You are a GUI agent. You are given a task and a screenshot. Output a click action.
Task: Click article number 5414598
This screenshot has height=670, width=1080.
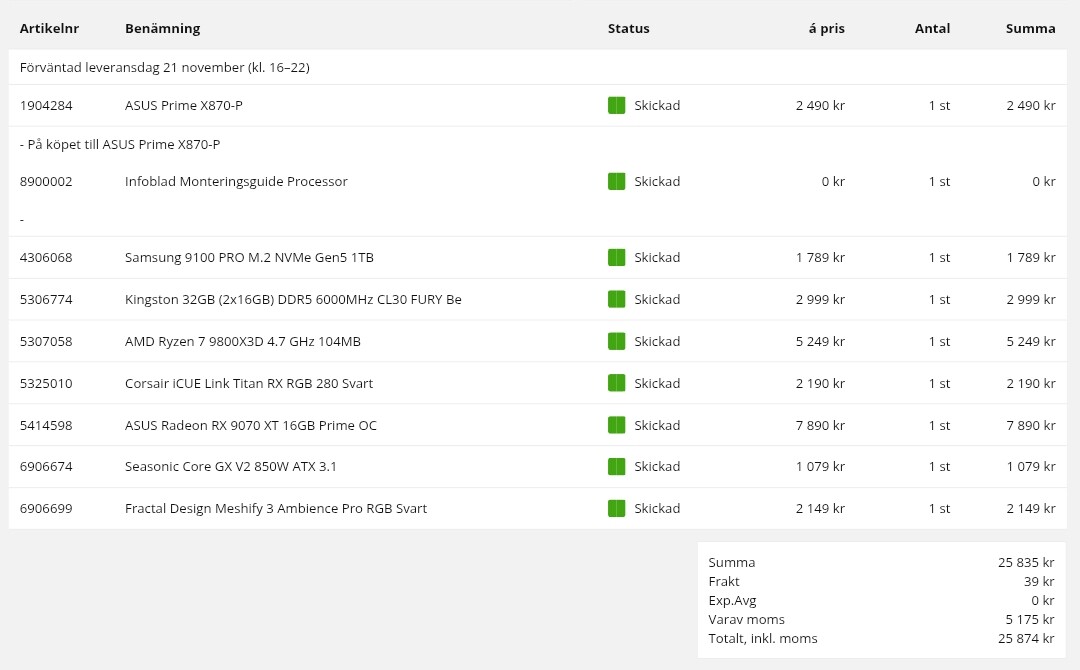pos(46,425)
